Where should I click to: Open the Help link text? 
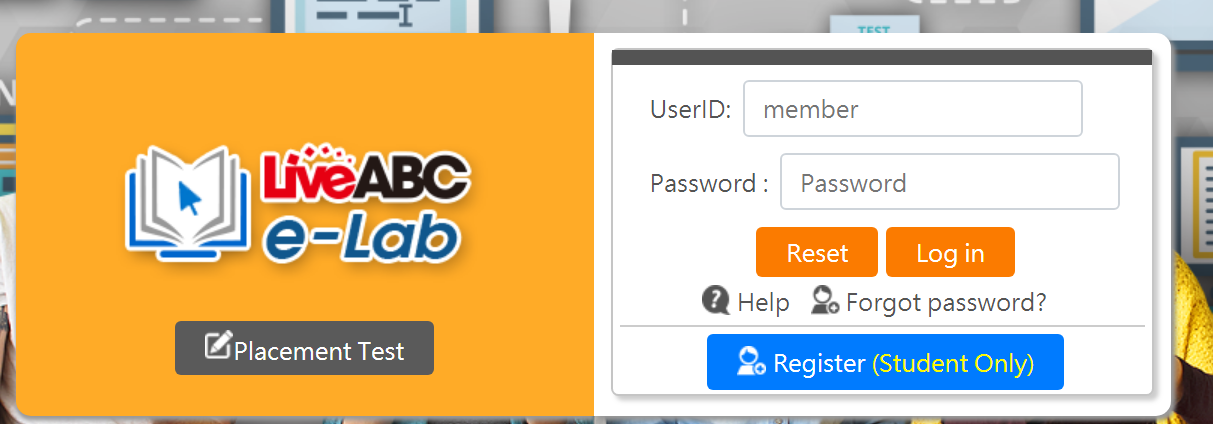[763, 302]
